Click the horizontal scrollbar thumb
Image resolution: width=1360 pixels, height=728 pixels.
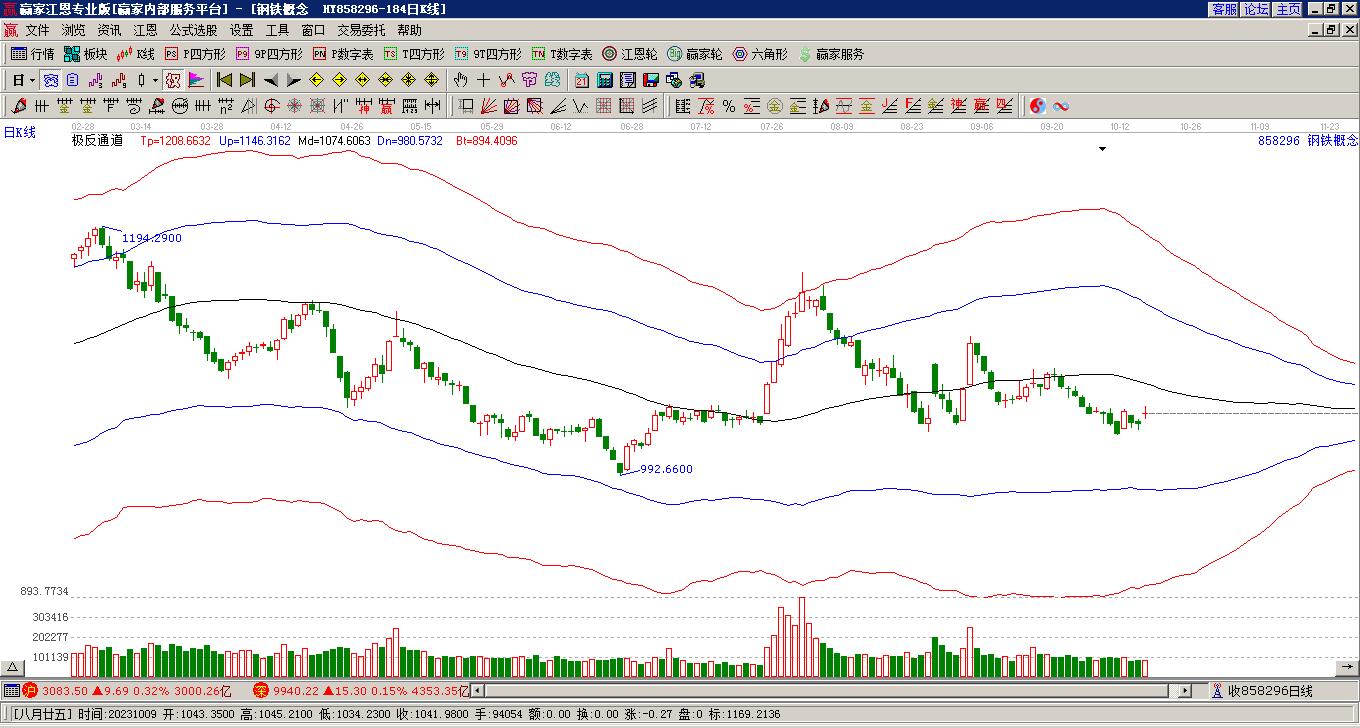(x=828, y=690)
